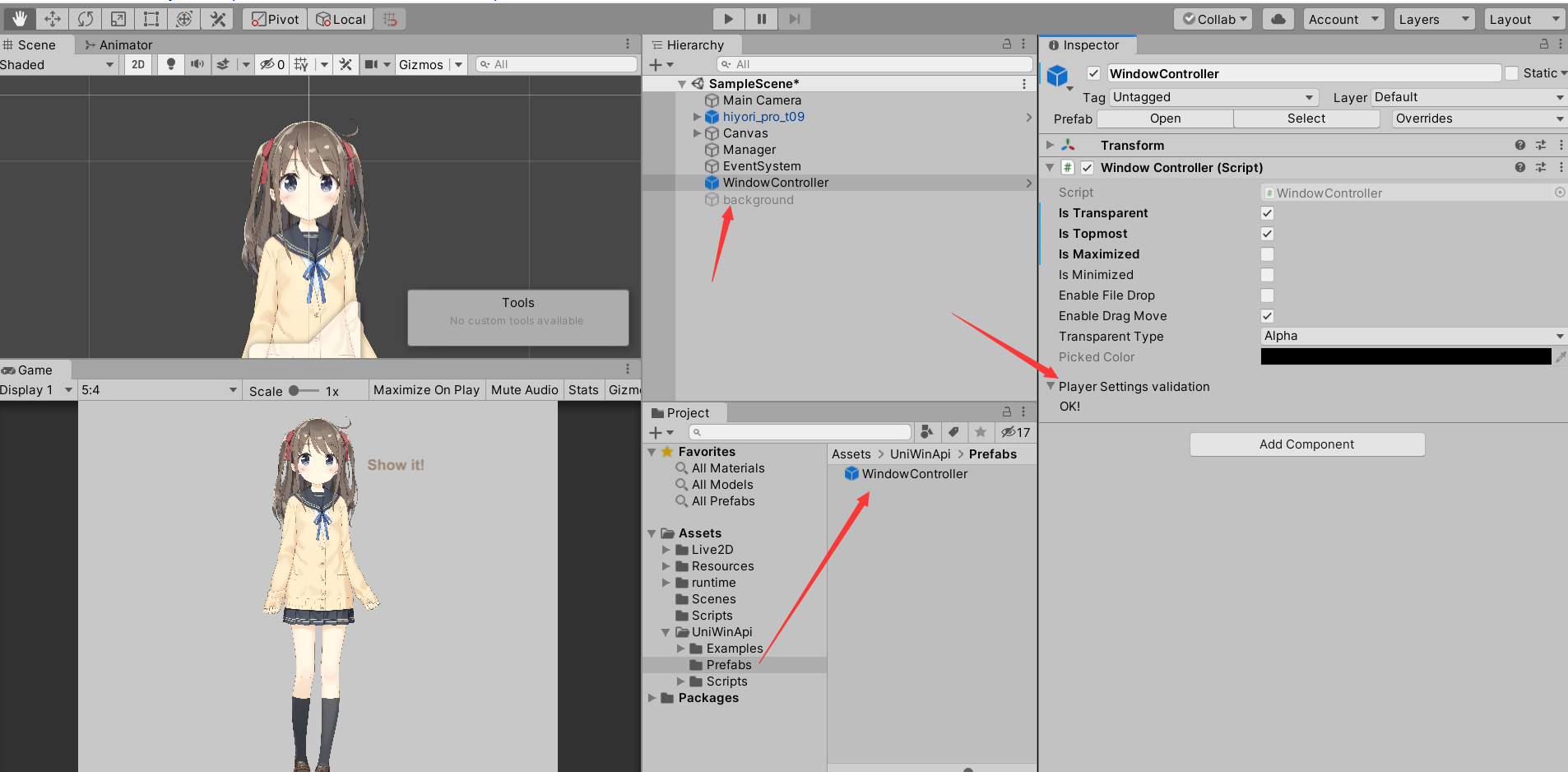Toggle scene audio in the Scene view
Viewport: 1568px width, 772px height.
pyautogui.click(x=198, y=64)
